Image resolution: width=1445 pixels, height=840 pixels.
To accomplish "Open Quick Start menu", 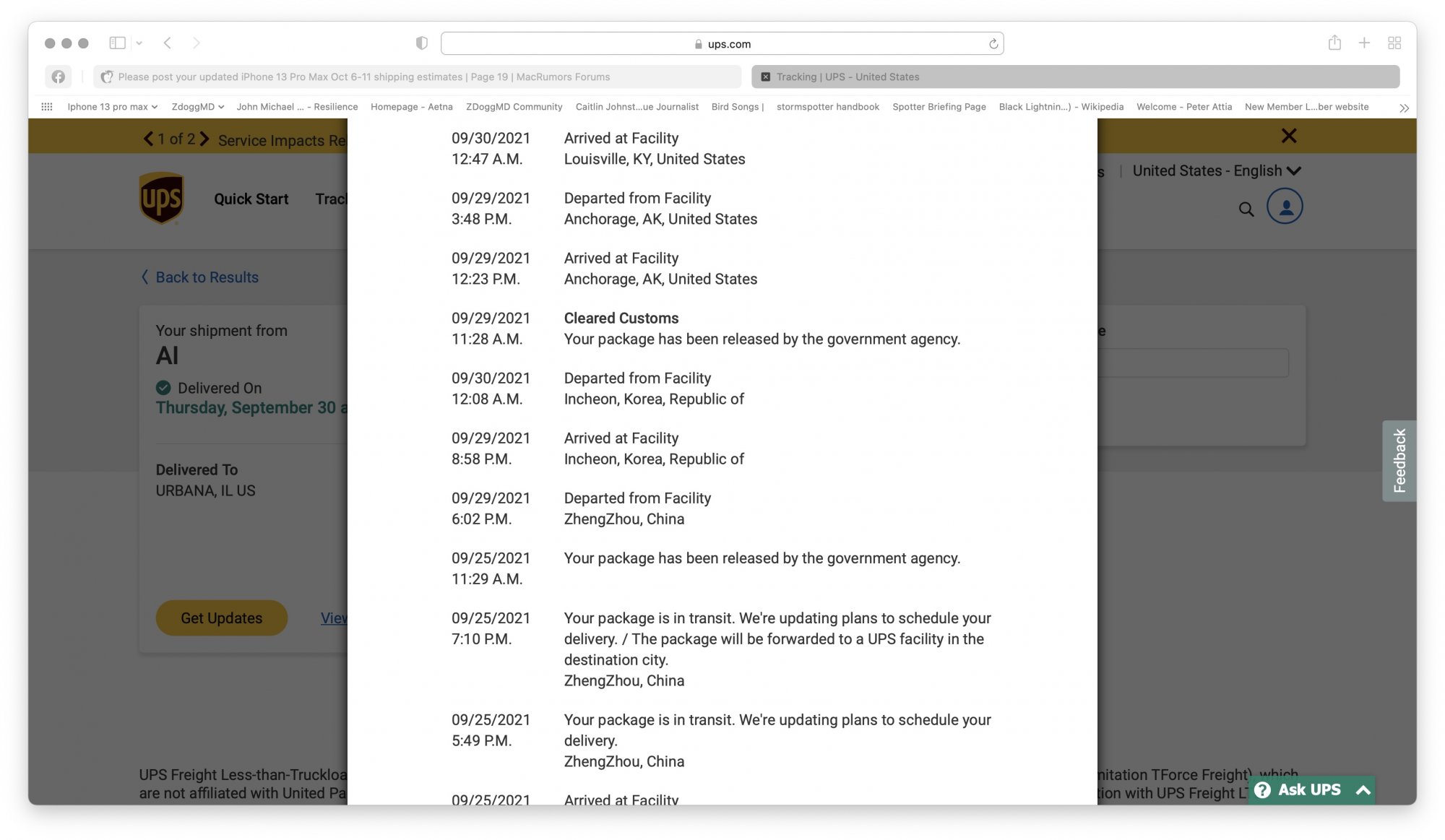I will tap(251, 199).
